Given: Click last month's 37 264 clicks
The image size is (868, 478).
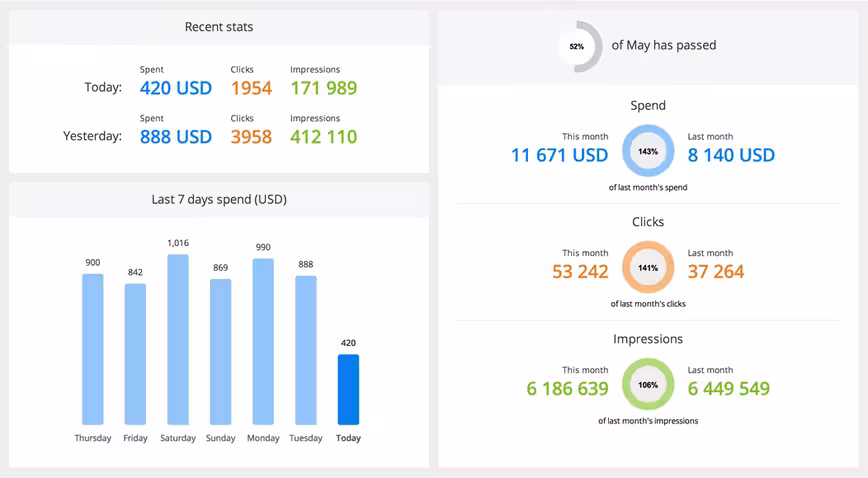Looking at the screenshot, I should point(716,271).
